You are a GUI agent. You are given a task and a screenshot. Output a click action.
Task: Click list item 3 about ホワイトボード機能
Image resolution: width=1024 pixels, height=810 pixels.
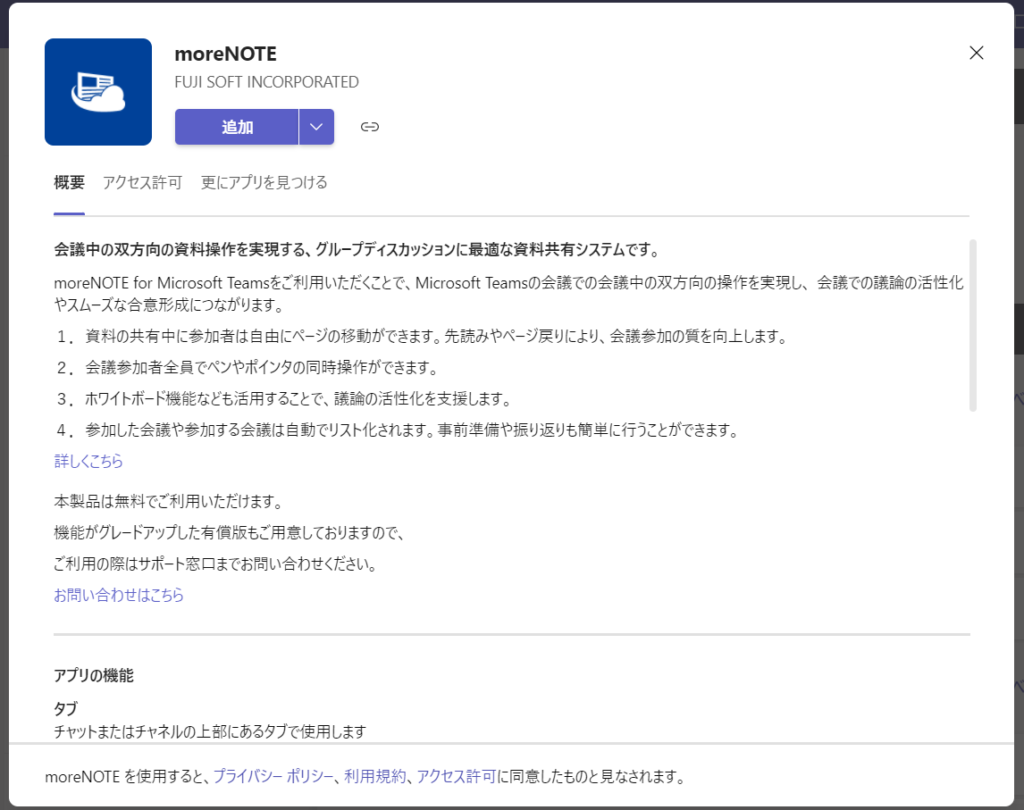click(284, 398)
